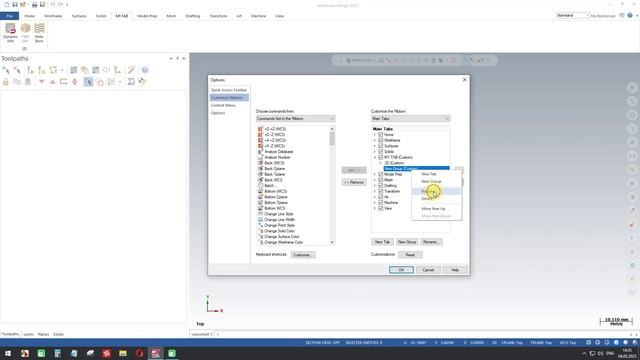The image size is (640, 360).
Task: Select the Back (WCS) command icon
Action: click(260, 163)
